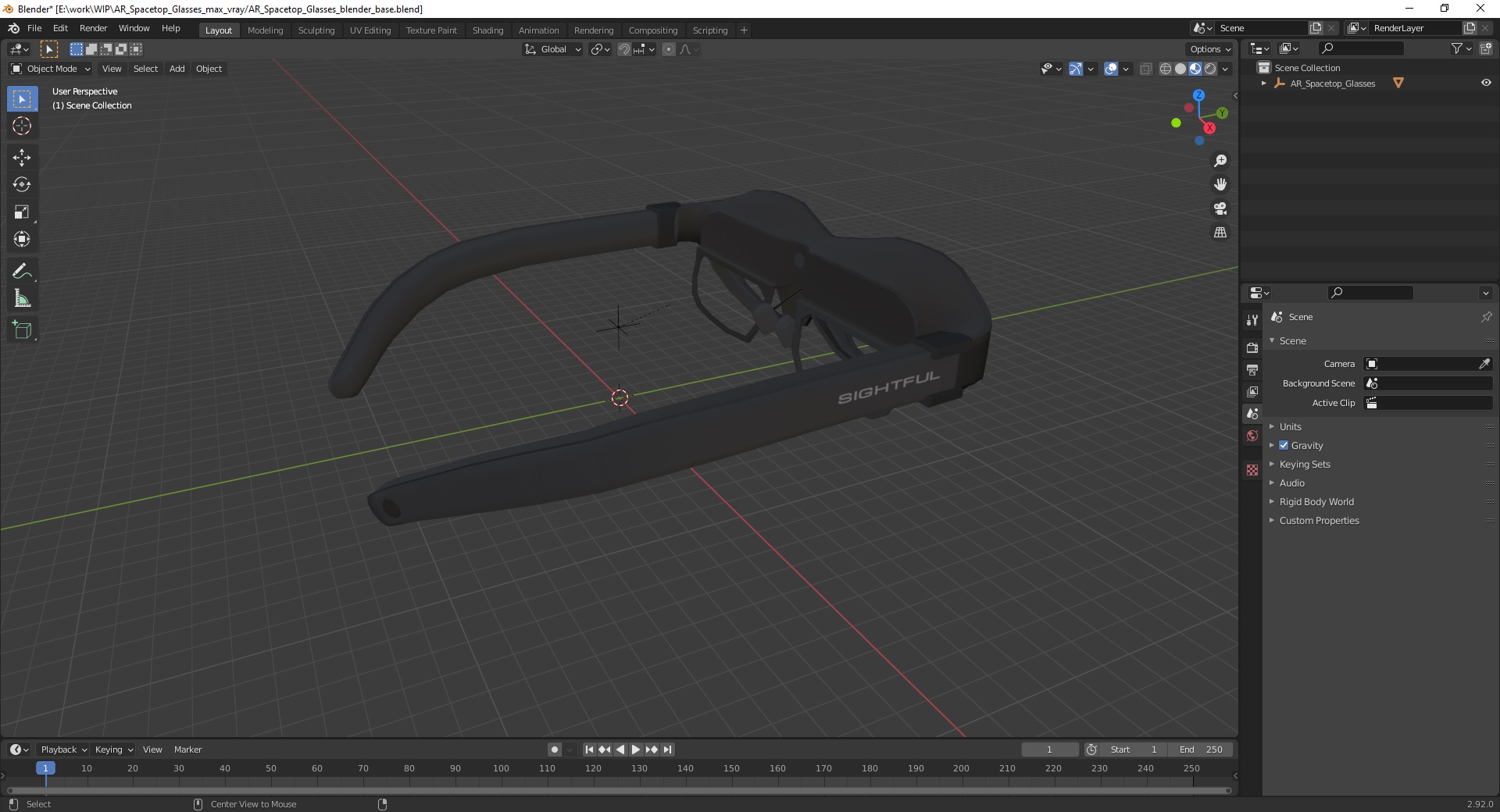This screenshot has height=812, width=1500.
Task: Select the Transform tool
Action: point(22,239)
